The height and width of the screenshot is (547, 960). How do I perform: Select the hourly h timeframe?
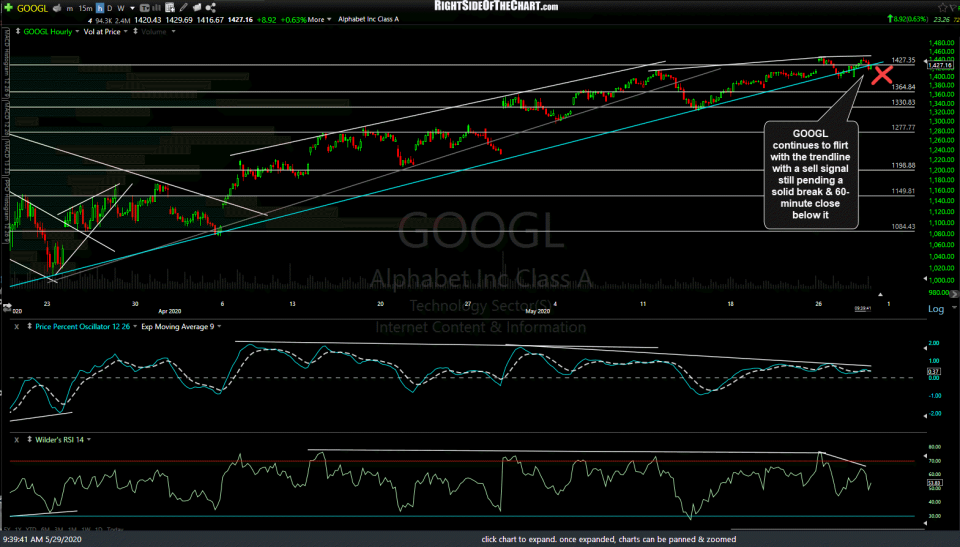(x=100, y=8)
